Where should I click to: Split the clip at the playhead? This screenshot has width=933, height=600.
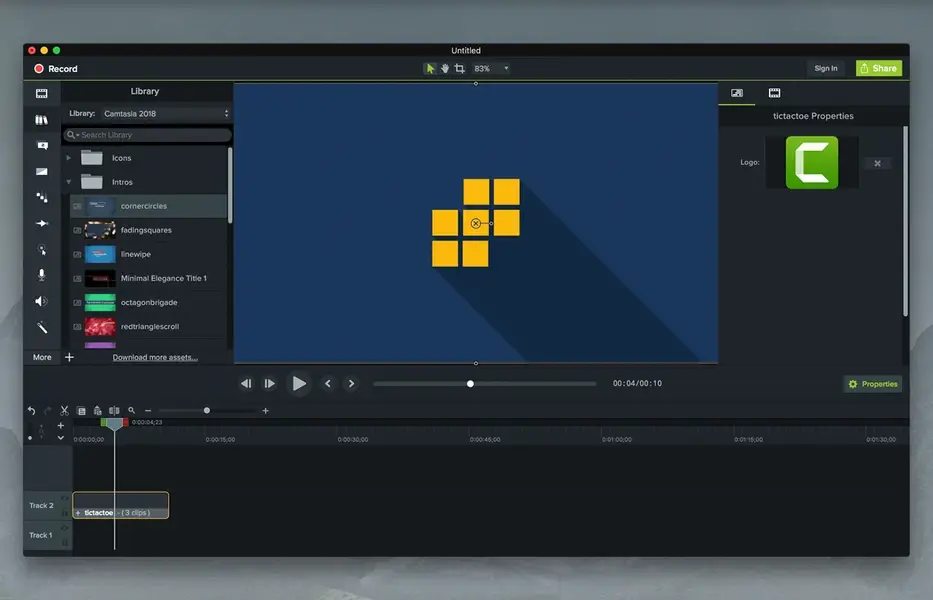click(x=113, y=410)
